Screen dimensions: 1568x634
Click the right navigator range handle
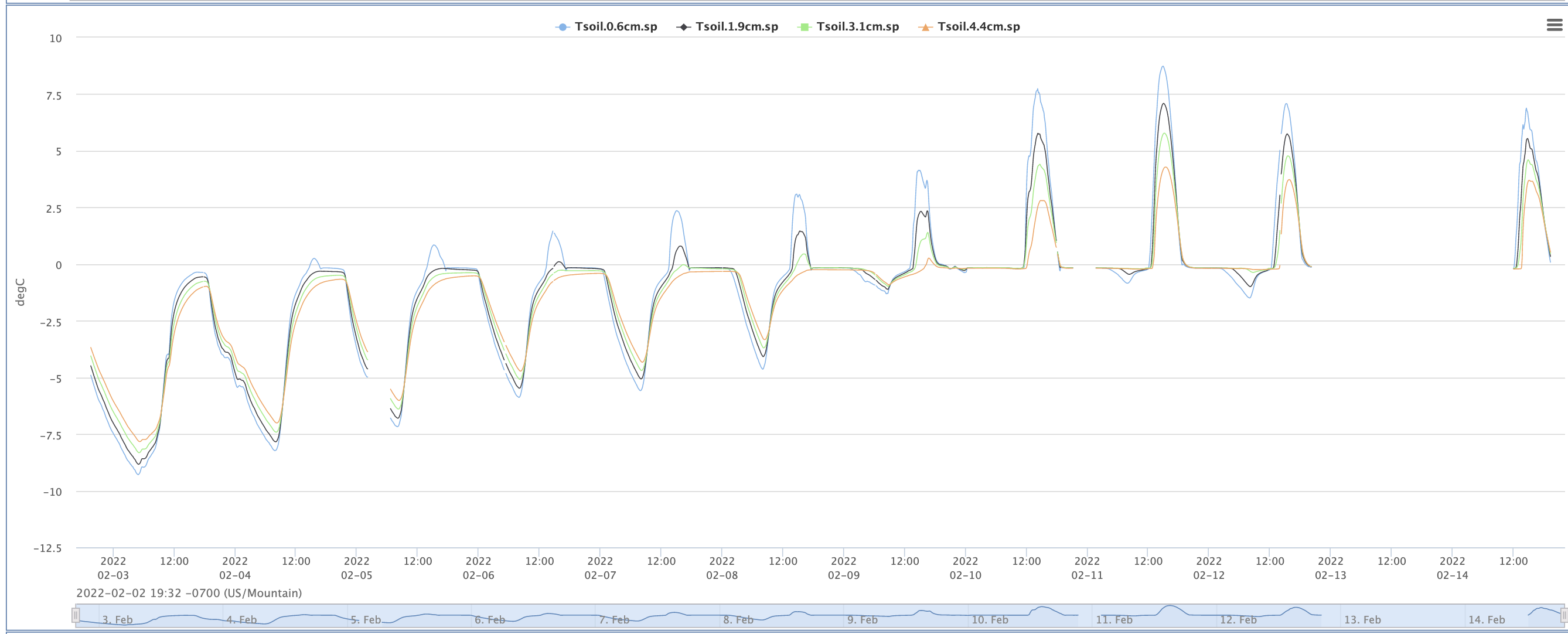(x=1563, y=616)
